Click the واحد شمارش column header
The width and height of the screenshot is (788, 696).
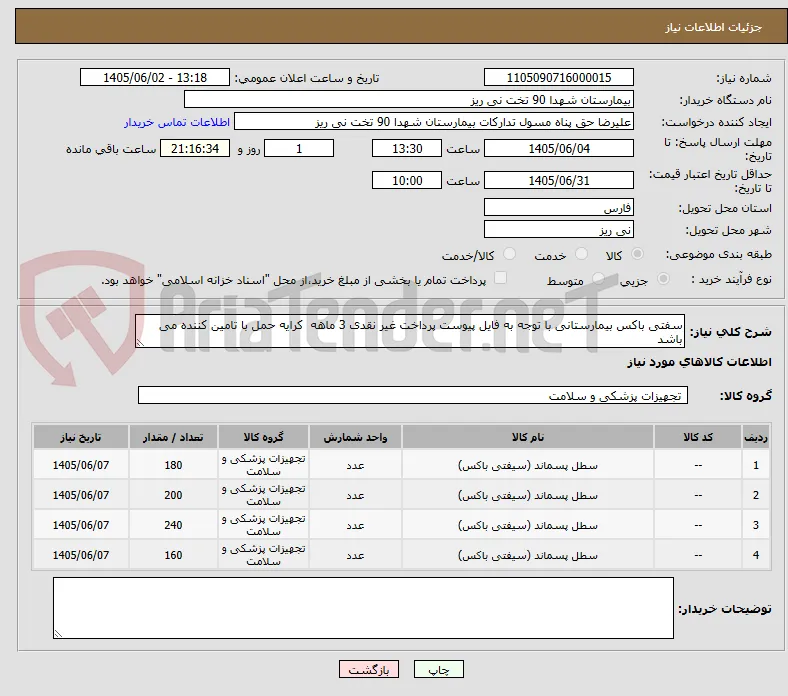pyautogui.click(x=355, y=437)
